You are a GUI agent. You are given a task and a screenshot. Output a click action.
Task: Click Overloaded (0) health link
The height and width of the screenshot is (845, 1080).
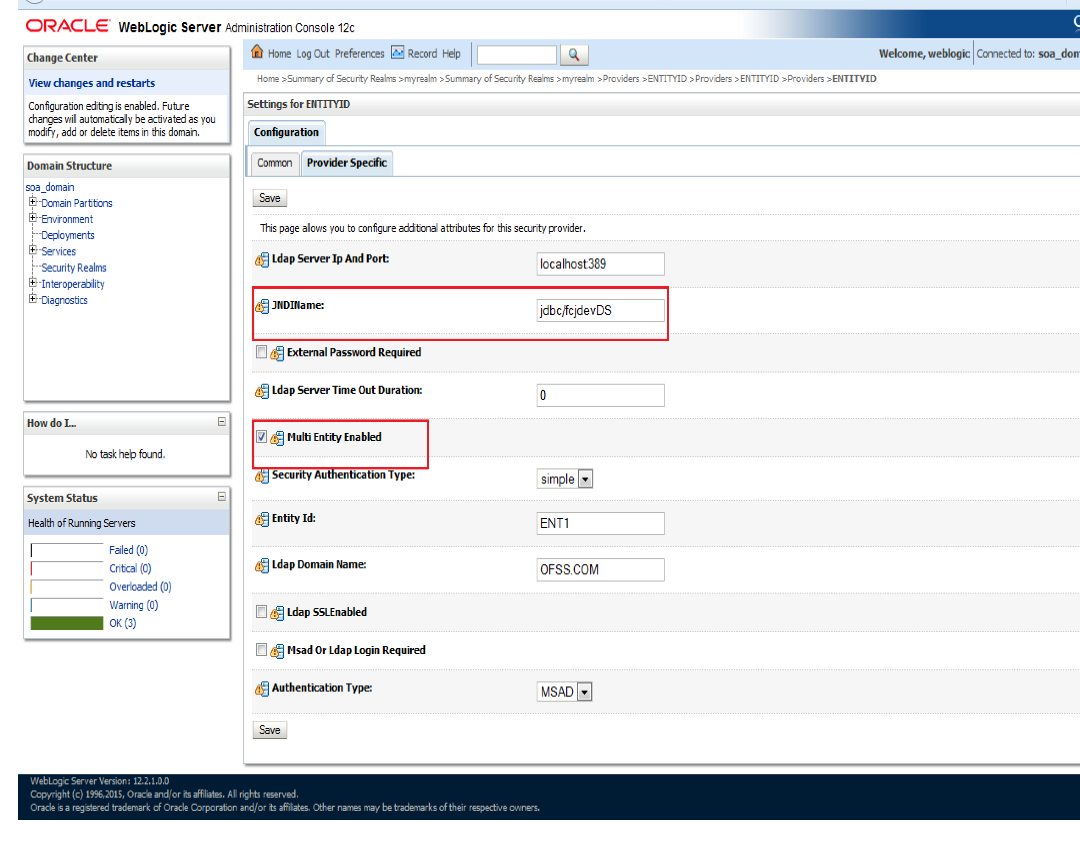point(140,587)
